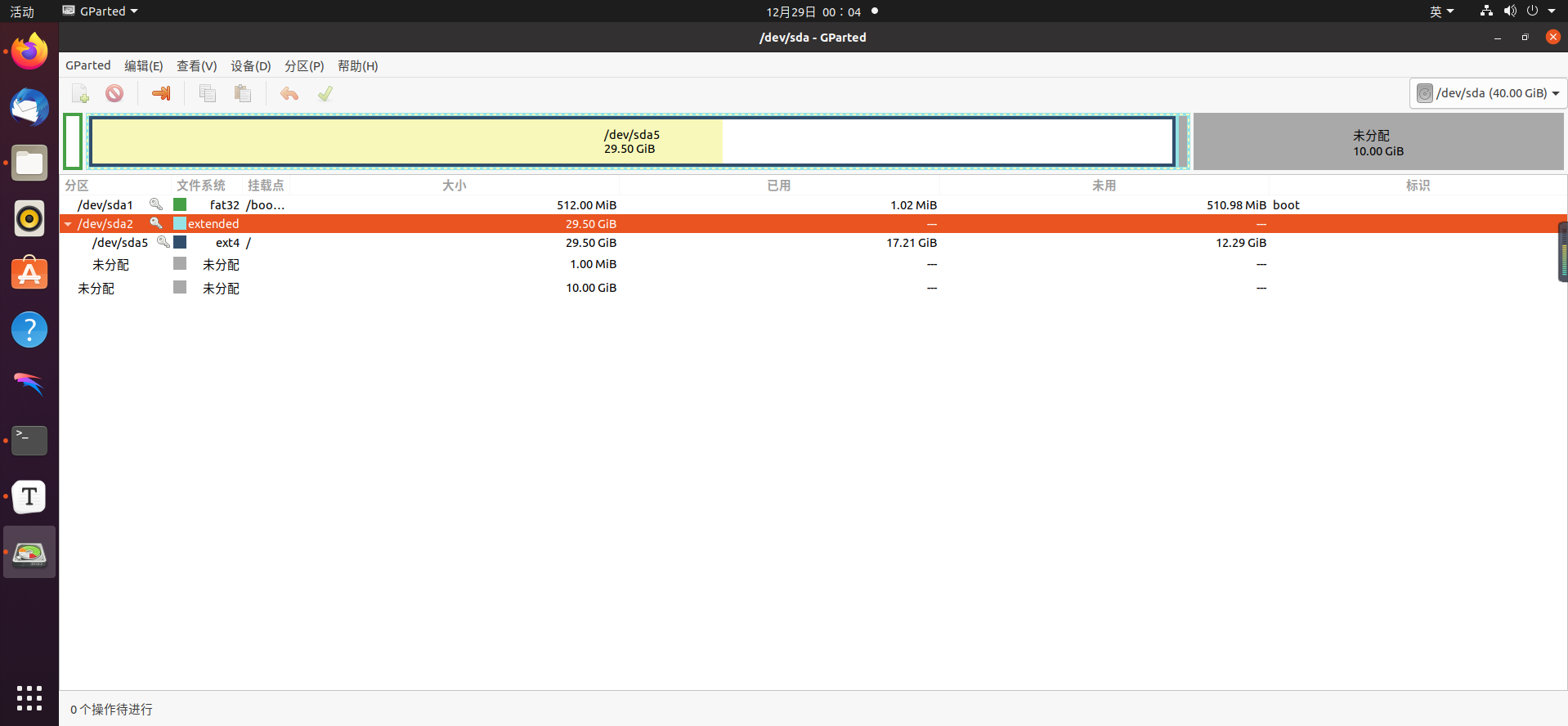The height and width of the screenshot is (726, 1568).
Task: Click the 文件系统 column header
Action: [200, 186]
